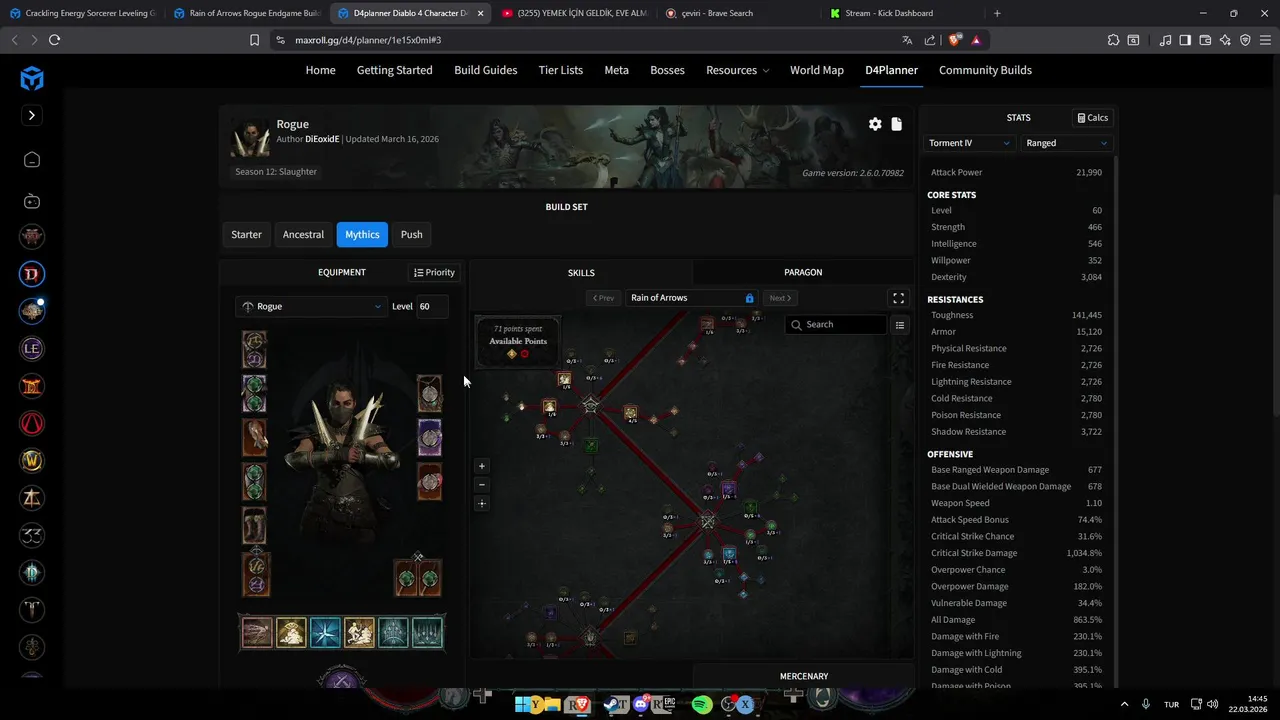Screen dimensions: 1280x720
Task: Click the Level 60 input field
Action: [x=431, y=306]
